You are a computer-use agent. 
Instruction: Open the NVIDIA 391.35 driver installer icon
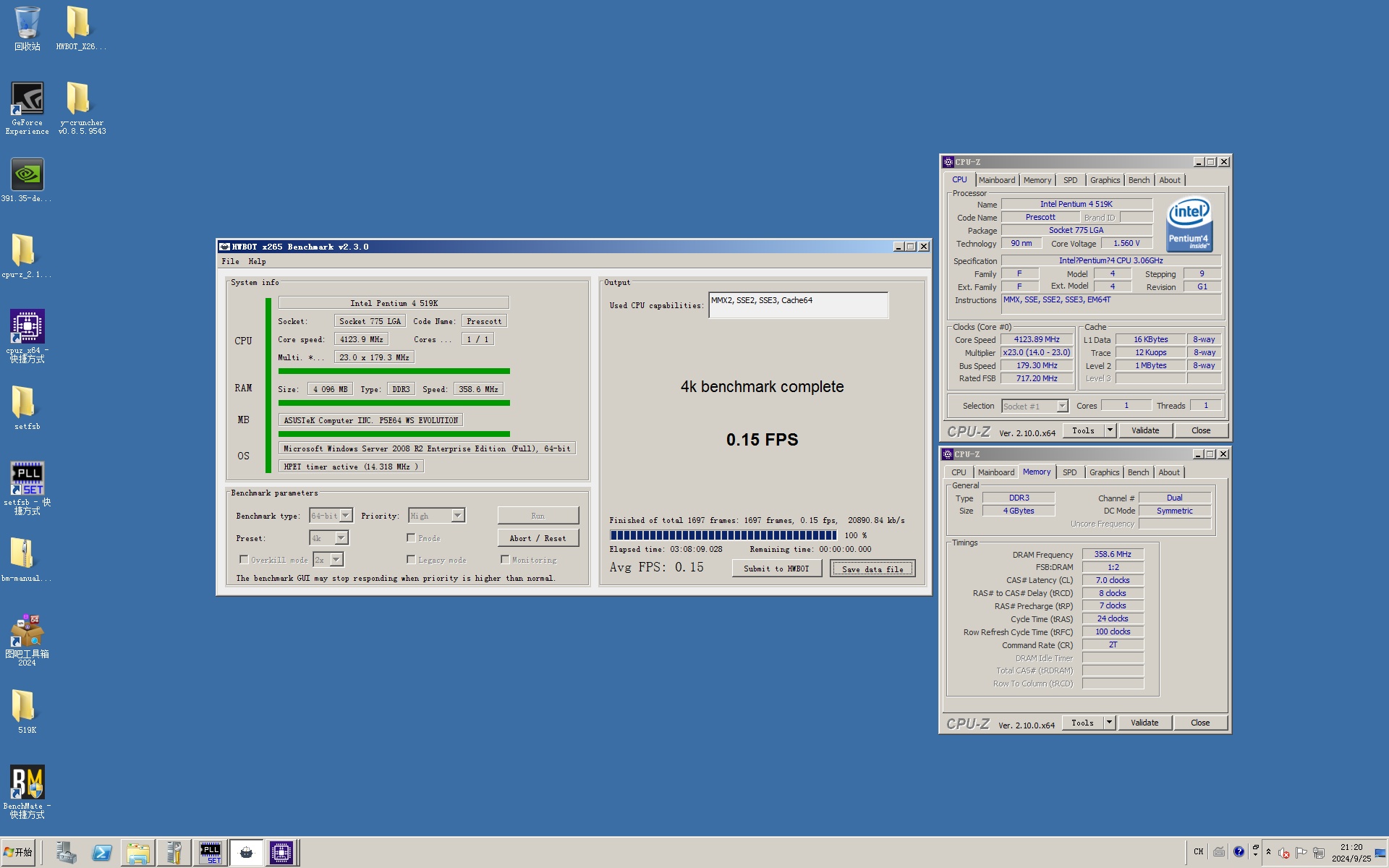point(27,180)
